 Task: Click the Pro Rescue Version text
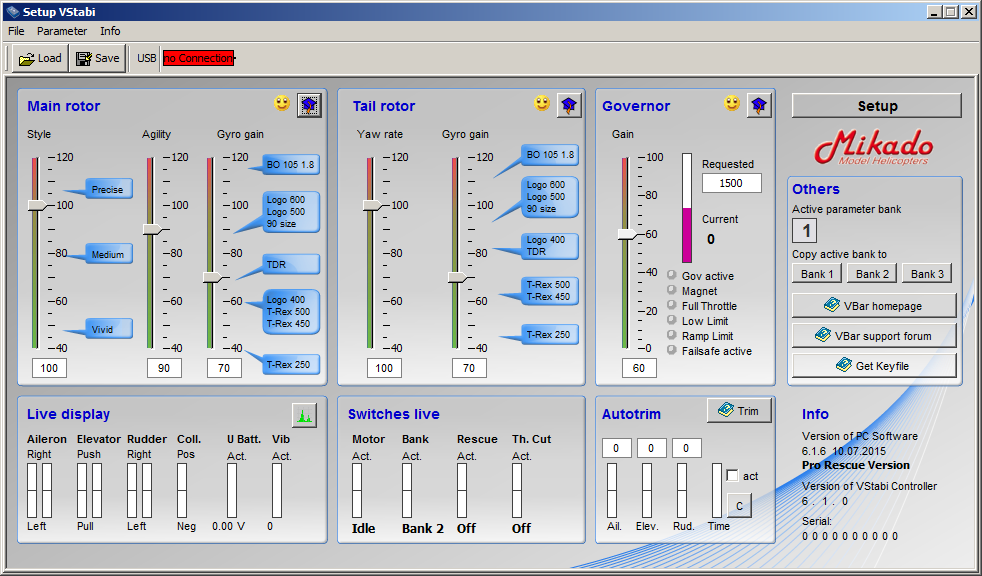[855, 465]
